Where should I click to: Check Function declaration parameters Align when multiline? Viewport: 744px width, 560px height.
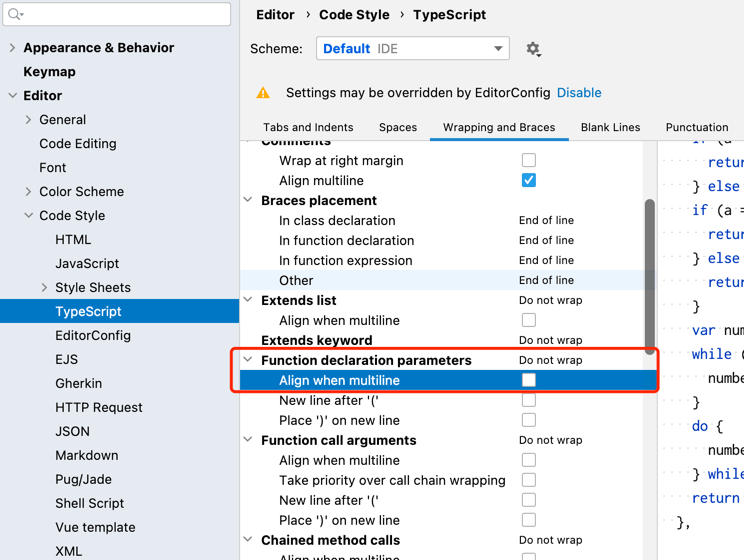tap(529, 380)
